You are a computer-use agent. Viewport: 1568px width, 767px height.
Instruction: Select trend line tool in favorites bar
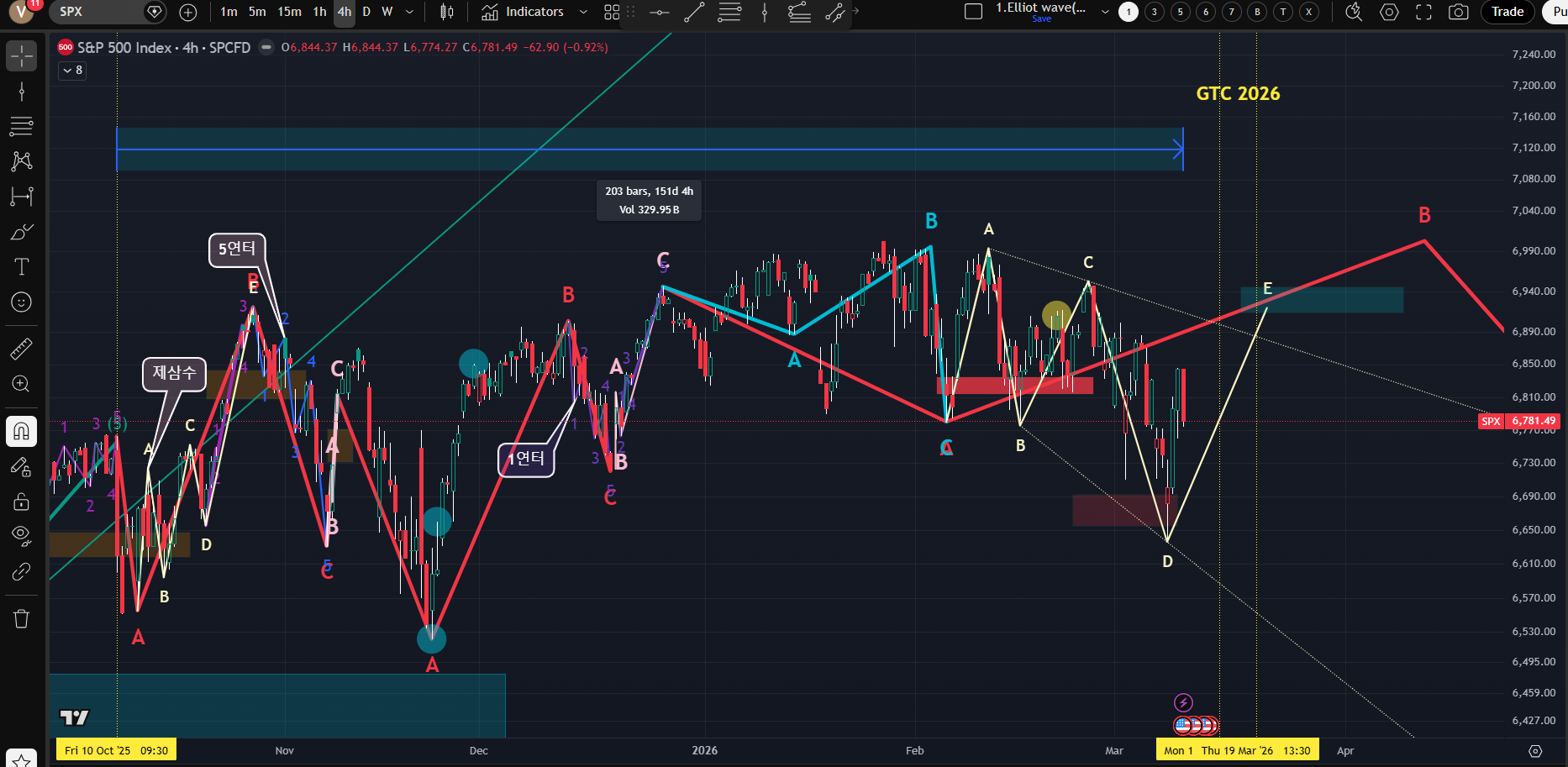point(694,12)
